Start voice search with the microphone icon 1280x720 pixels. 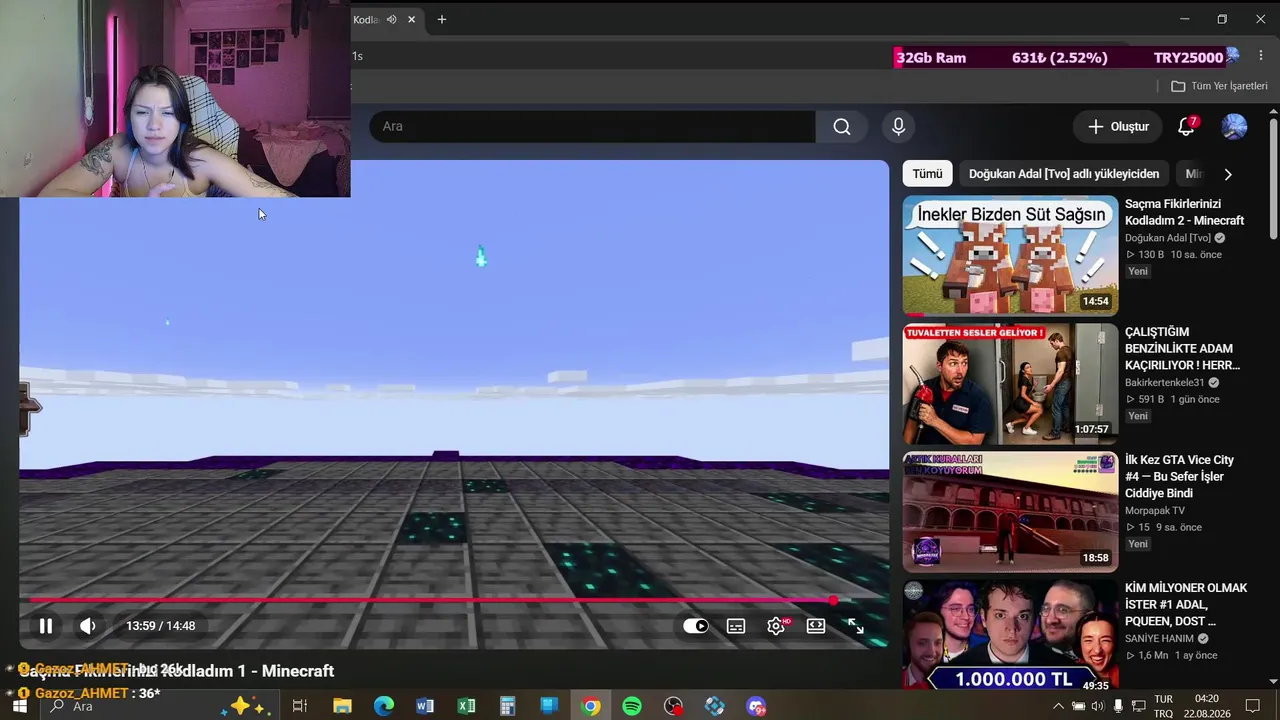pyautogui.click(x=898, y=126)
